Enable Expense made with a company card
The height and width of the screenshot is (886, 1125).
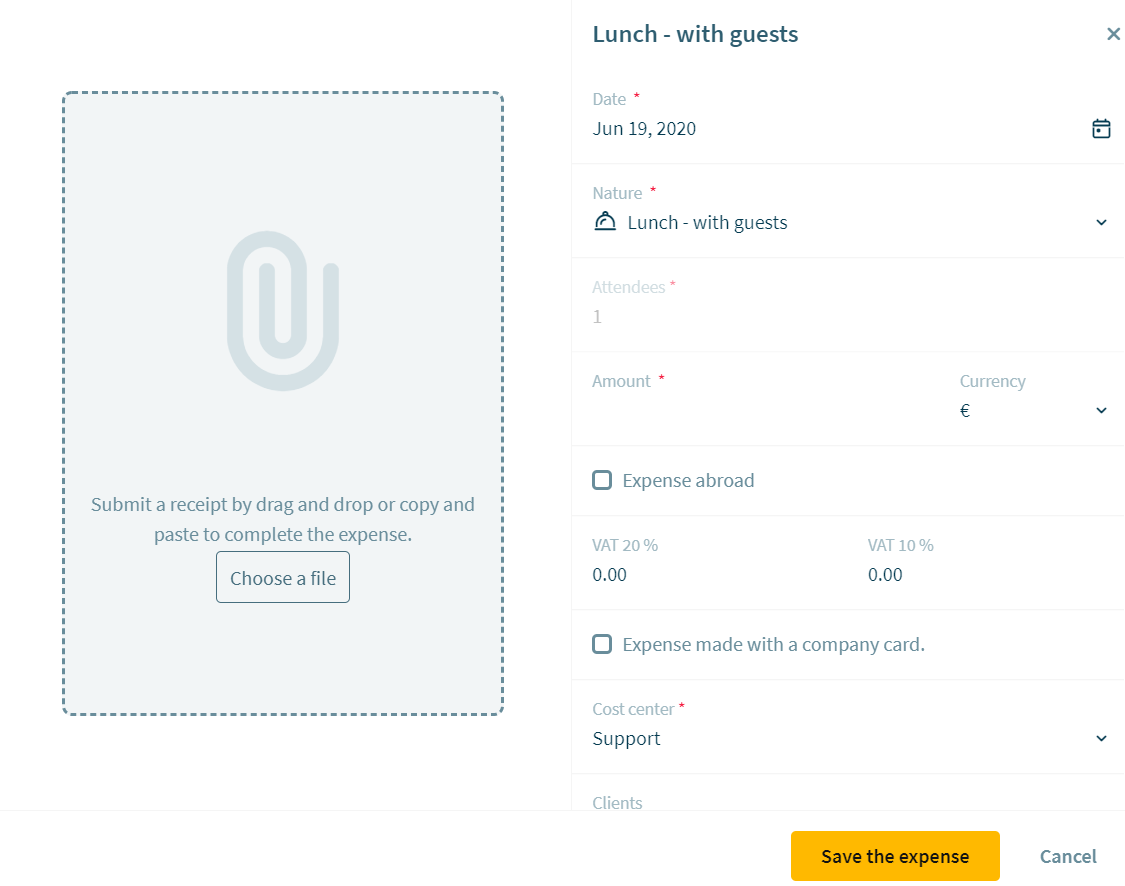click(x=602, y=644)
